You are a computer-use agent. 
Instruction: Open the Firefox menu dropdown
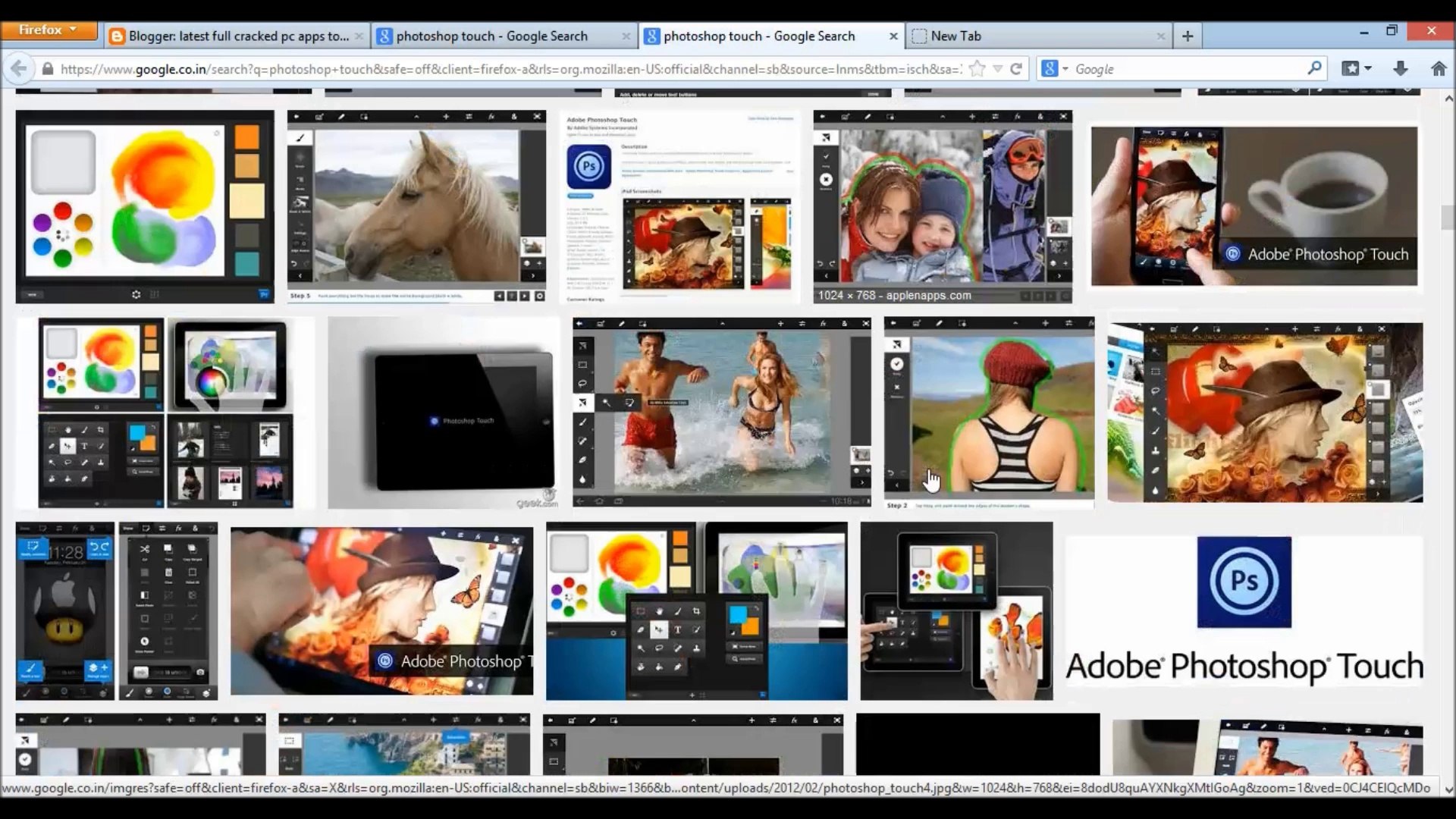point(49,30)
